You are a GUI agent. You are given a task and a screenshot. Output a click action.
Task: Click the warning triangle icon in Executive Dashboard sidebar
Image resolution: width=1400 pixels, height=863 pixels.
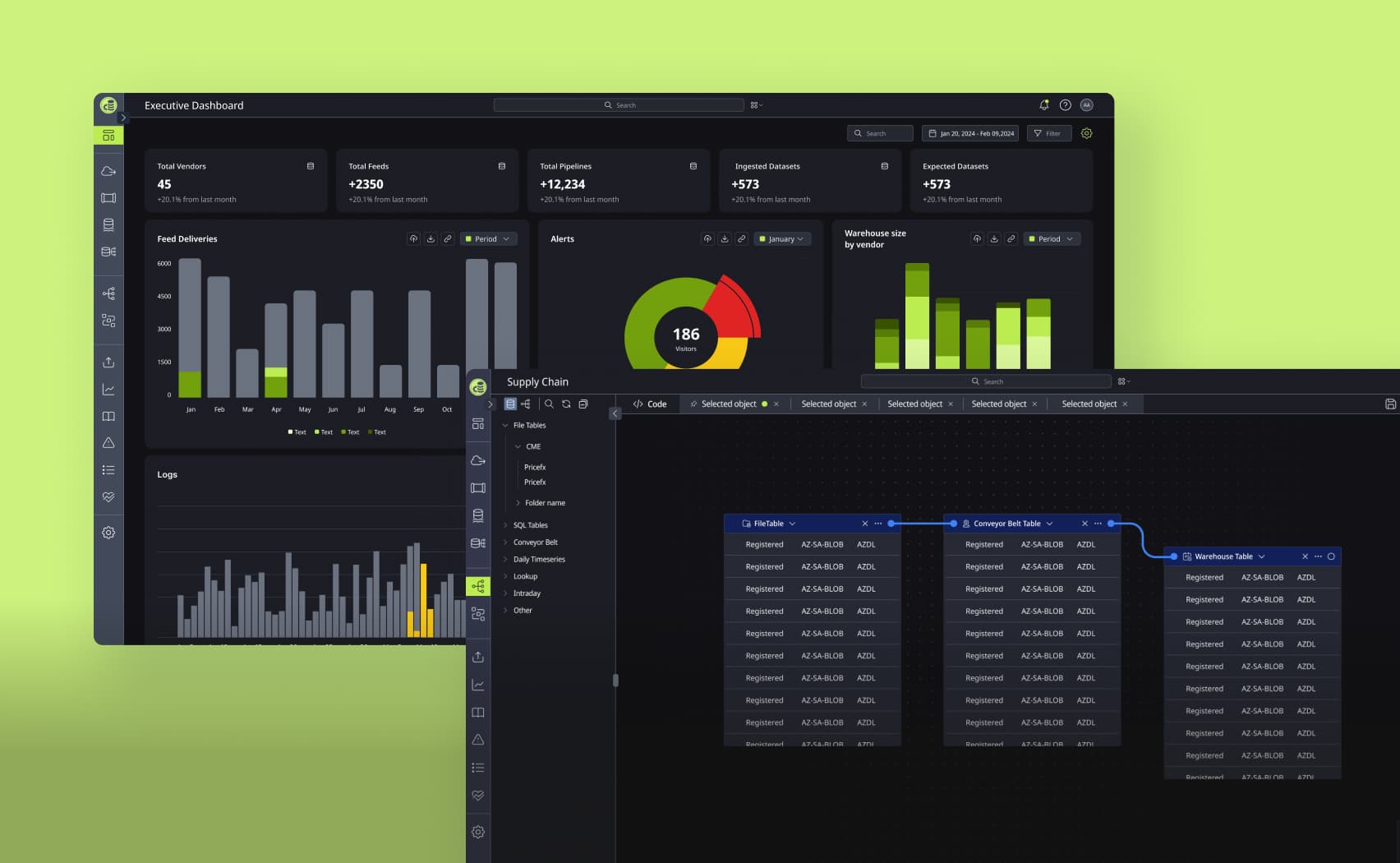coord(108,443)
